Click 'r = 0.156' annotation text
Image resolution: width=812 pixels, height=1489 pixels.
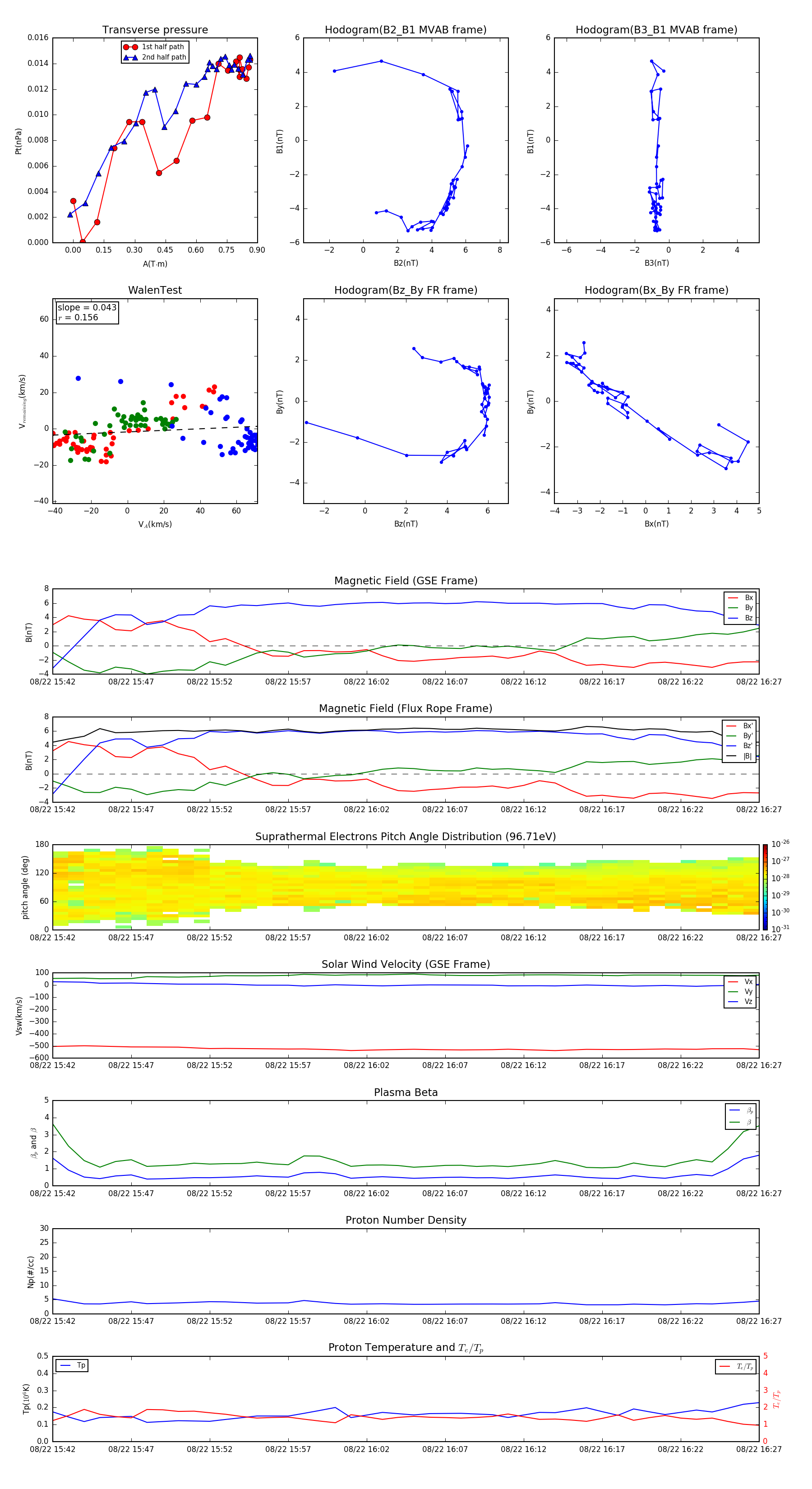pyautogui.click(x=78, y=317)
